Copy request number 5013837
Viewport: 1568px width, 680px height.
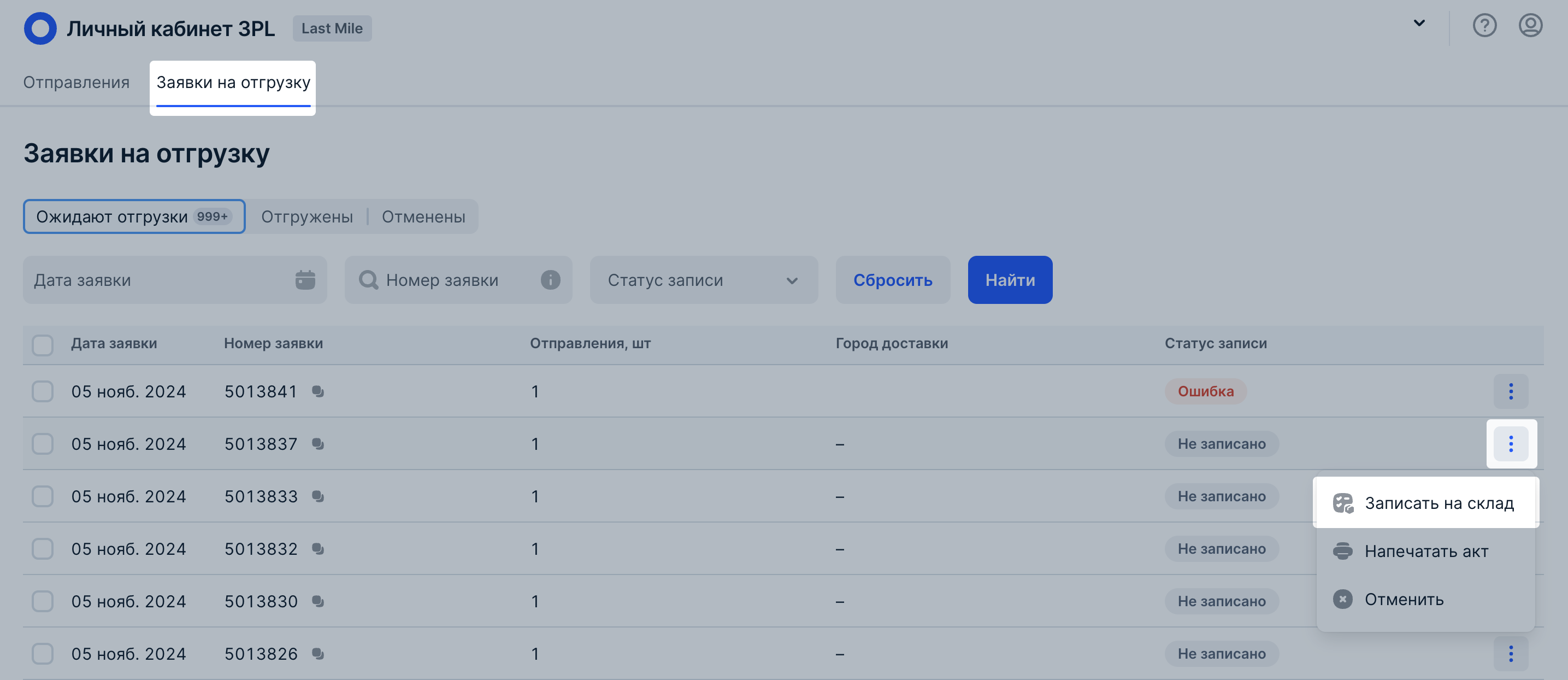318,444
